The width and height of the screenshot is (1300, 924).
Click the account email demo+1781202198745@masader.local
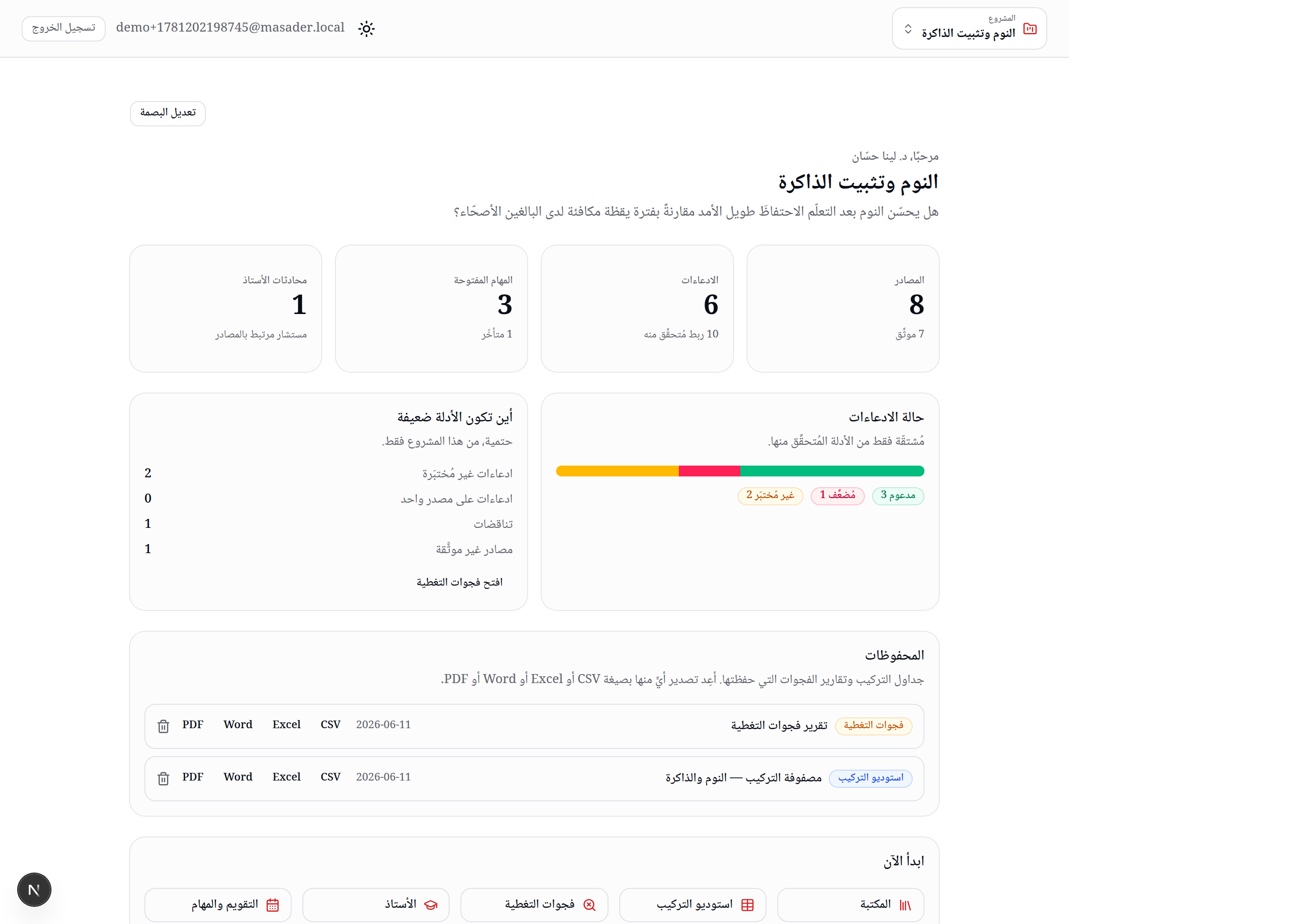coord(230,28)
